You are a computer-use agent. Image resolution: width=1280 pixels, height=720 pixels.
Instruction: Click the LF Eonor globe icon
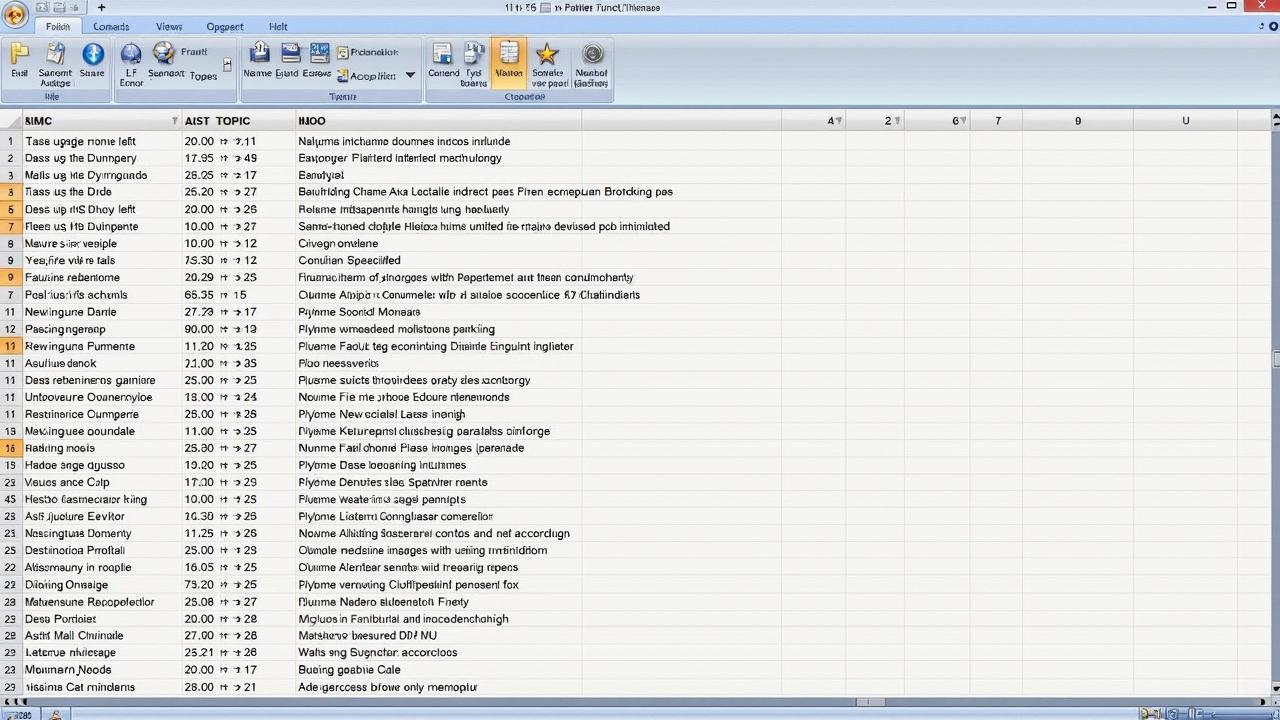click(131, 54)
